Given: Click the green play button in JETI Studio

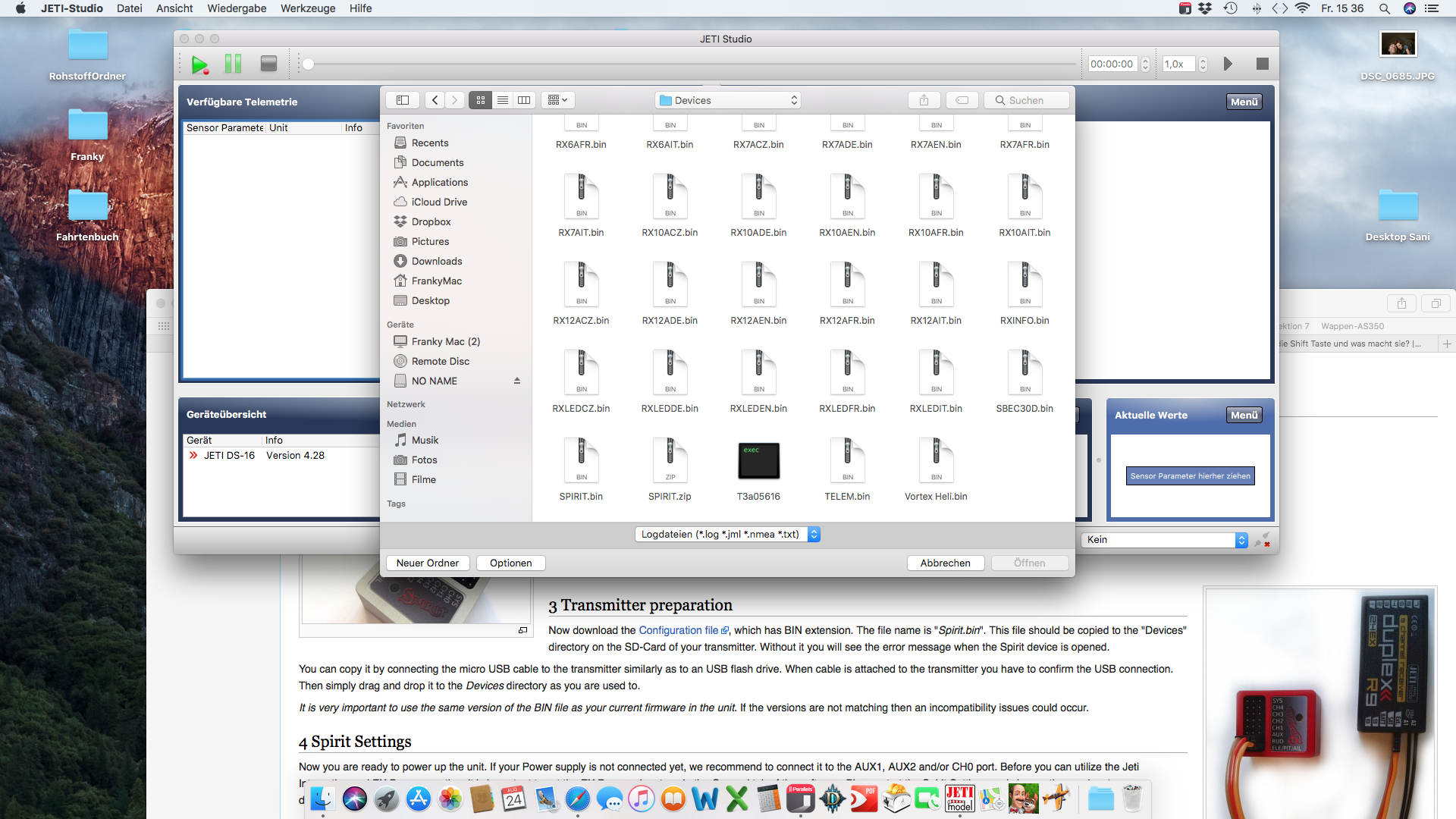Looking at the screenshot, I should tap(199, 64).
